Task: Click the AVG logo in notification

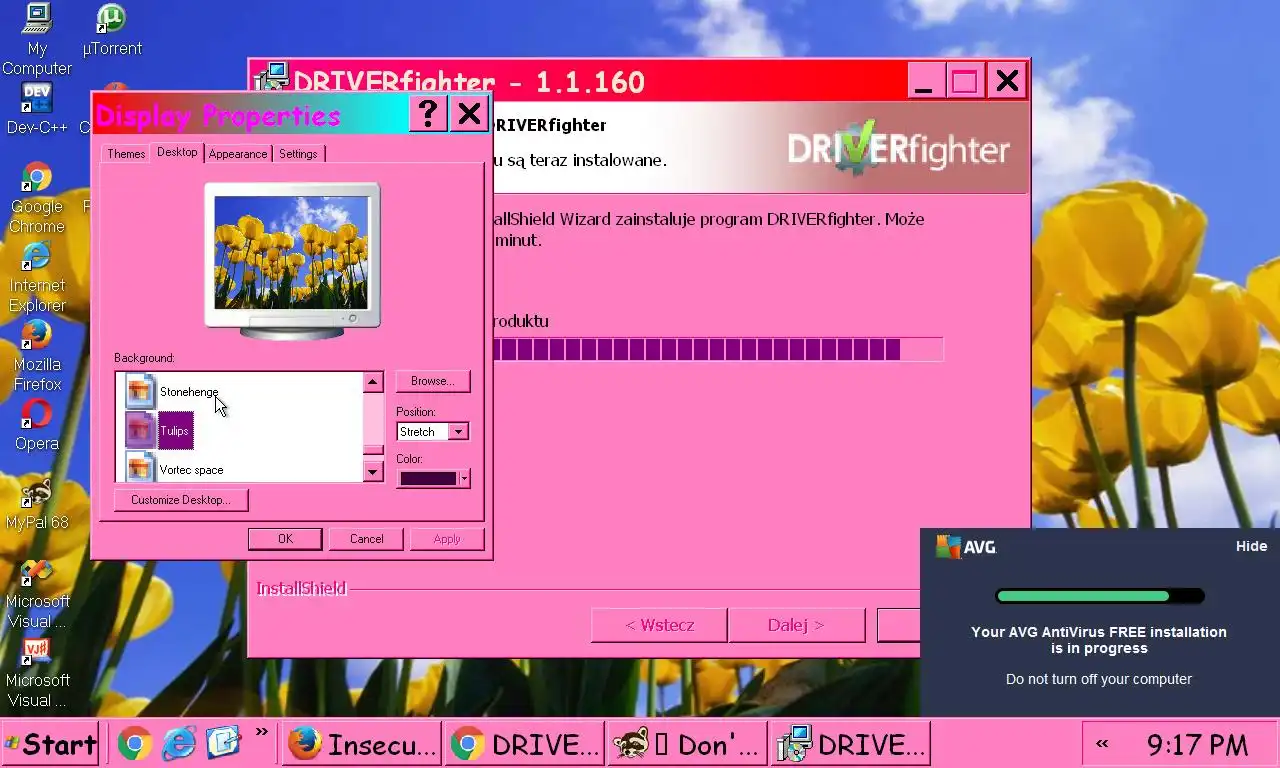Action: pyautogui.click(x=966, y=547)
